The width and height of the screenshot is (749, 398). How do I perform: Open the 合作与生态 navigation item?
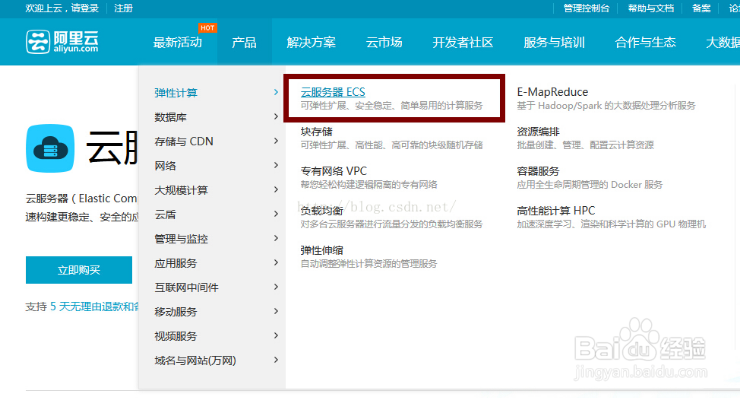tap(645, 43)
